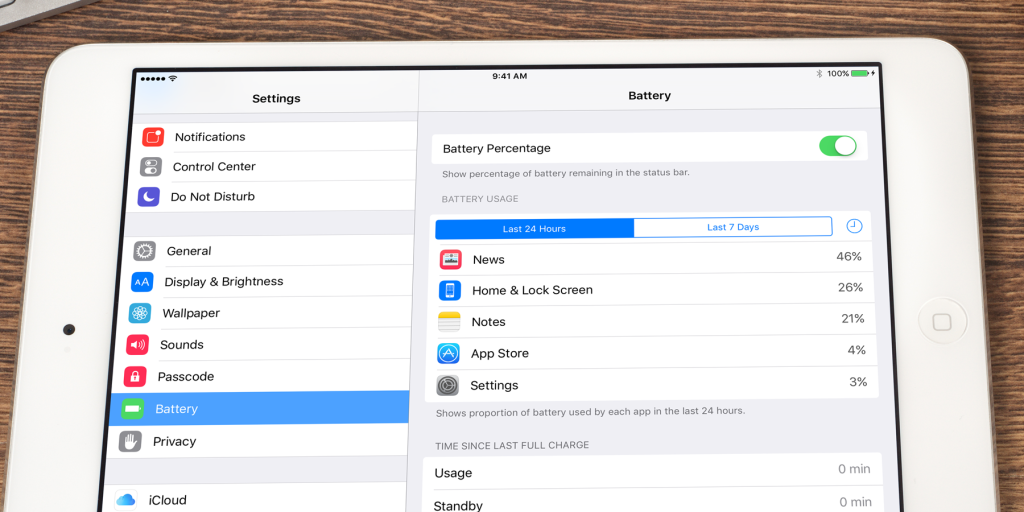The height and width of the screenshot is (512, 1024).
Task: Tap the Settings 3% usage value
Action: point(858,382)
